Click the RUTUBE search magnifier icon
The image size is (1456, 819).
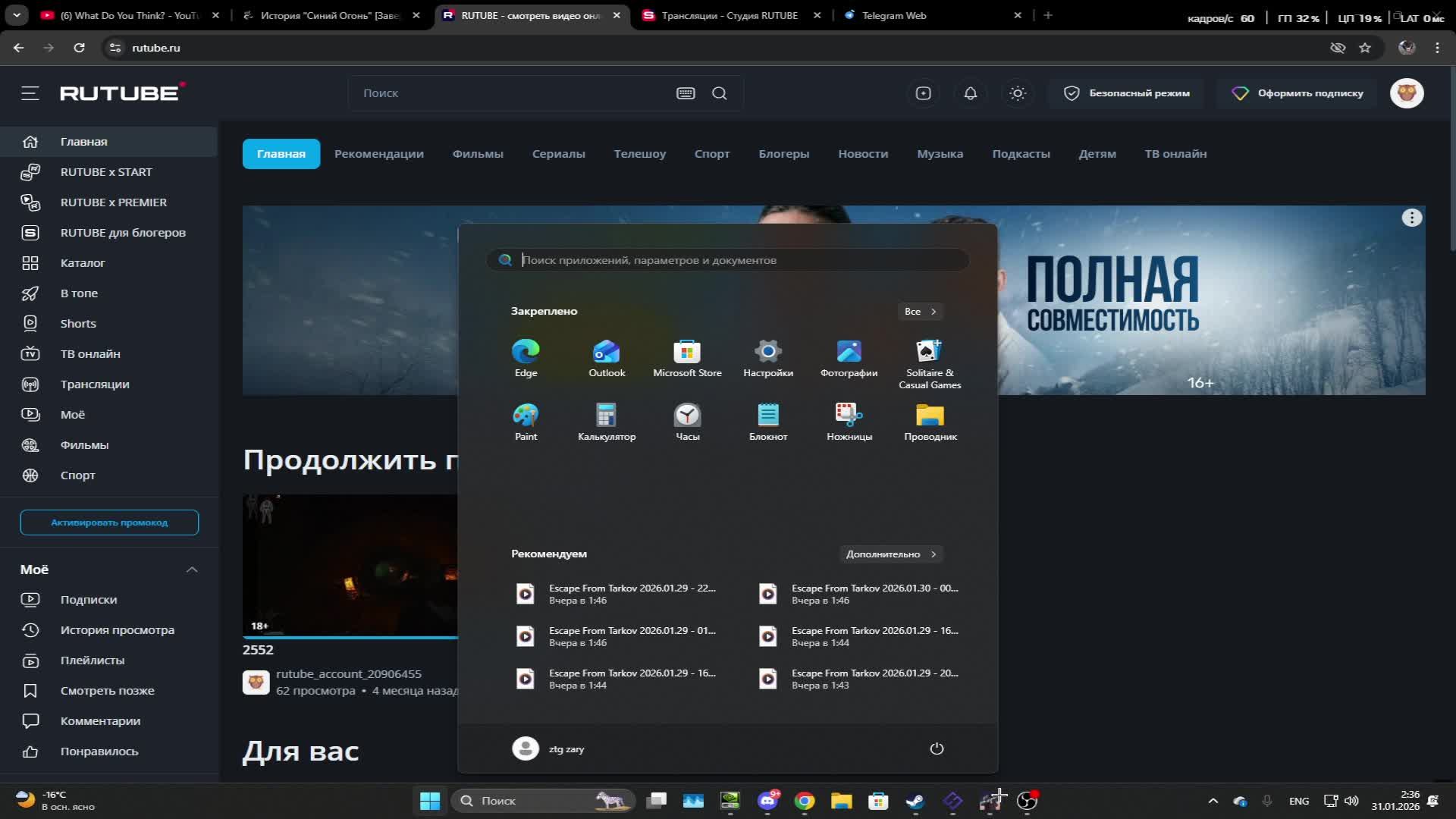720,93
